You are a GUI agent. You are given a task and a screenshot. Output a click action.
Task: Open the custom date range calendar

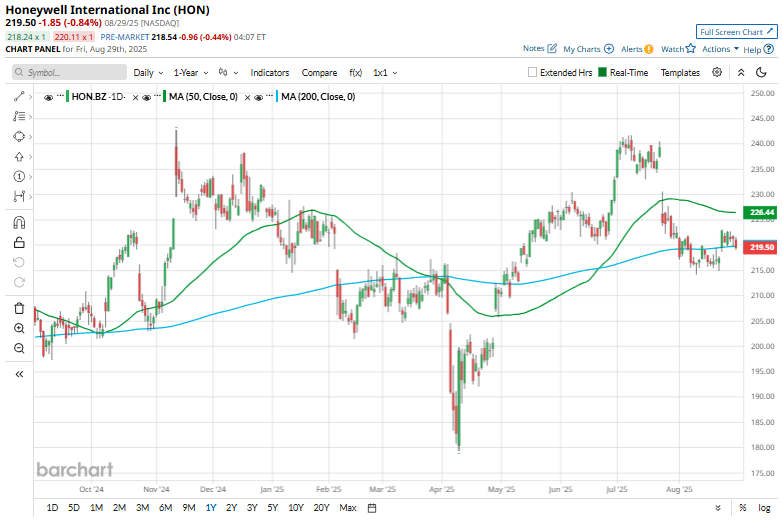pyautogui.click(x=372, y=508)
